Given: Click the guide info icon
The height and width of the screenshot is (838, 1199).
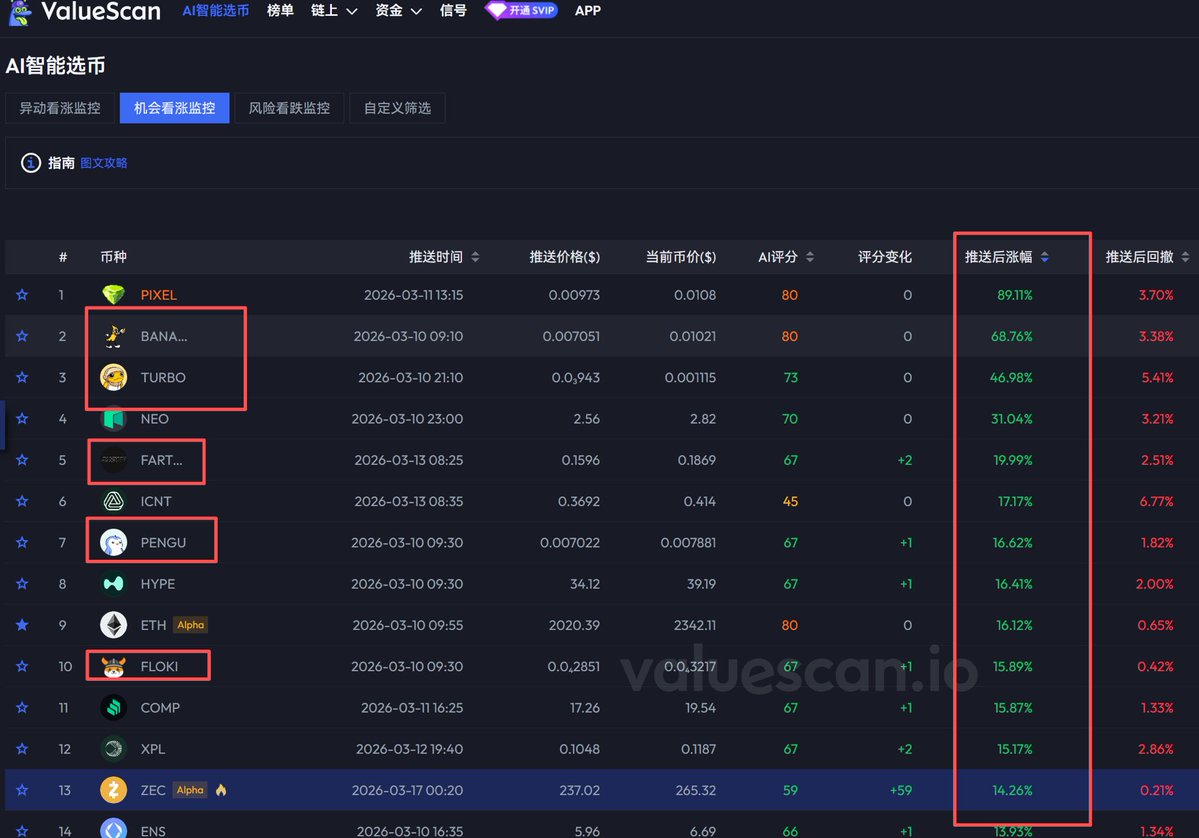Looking at the screenshot, I should (31, 163).
